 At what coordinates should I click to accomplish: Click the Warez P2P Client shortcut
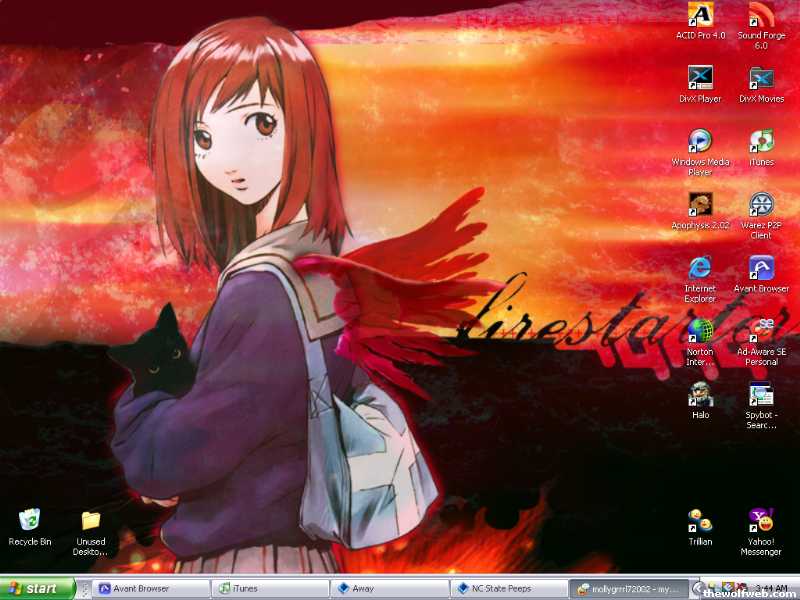click(761, 216)
